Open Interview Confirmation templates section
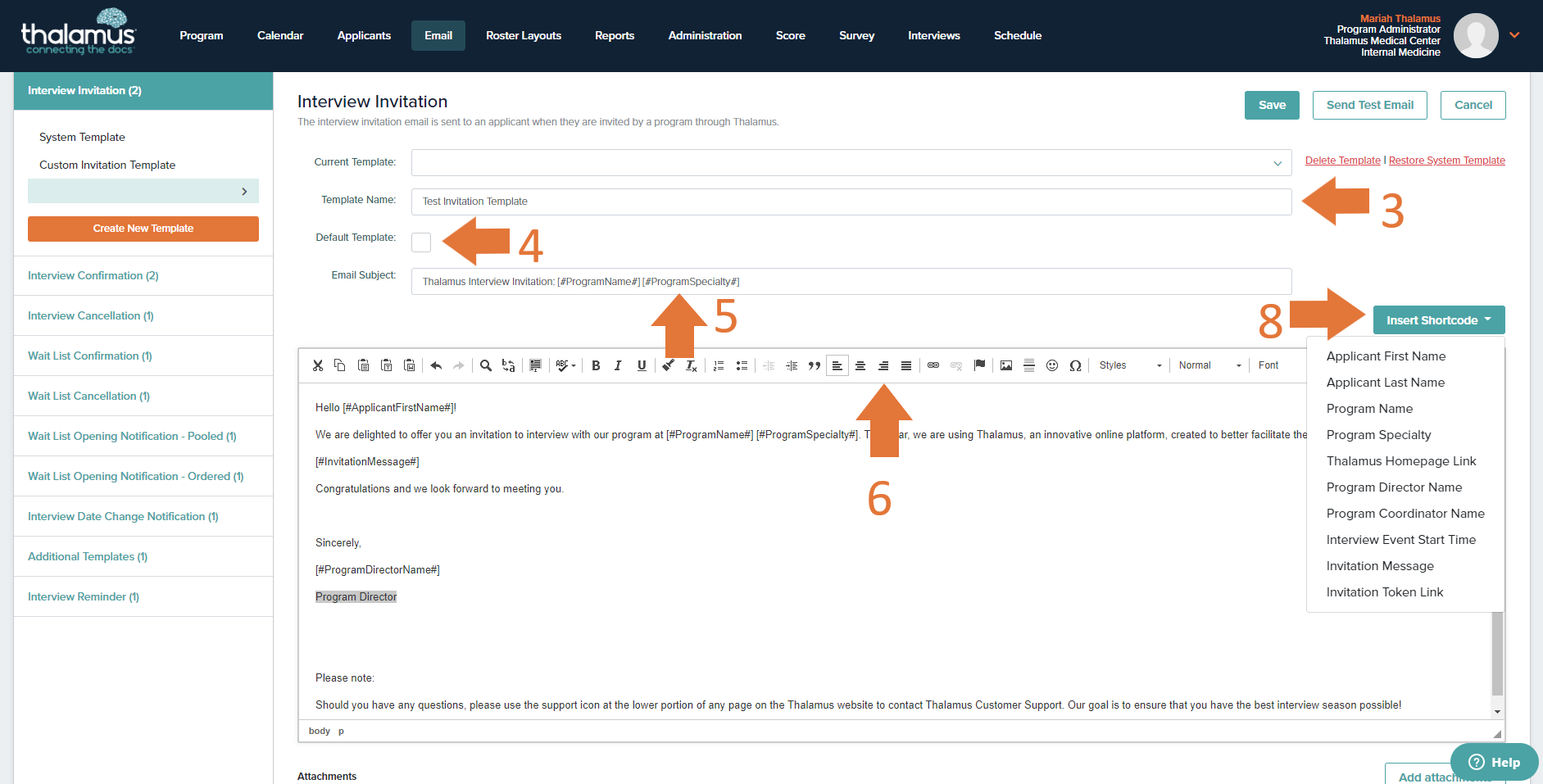The image size is (1543, 784). [x=93, y=275]
